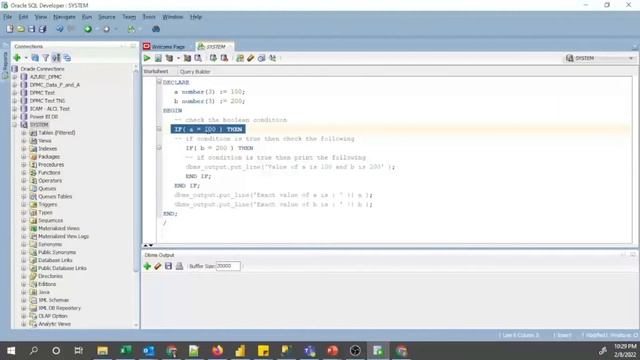Expand the Functions node
The width and height of the screenshot is (640, 360).
tap(24, 173)
